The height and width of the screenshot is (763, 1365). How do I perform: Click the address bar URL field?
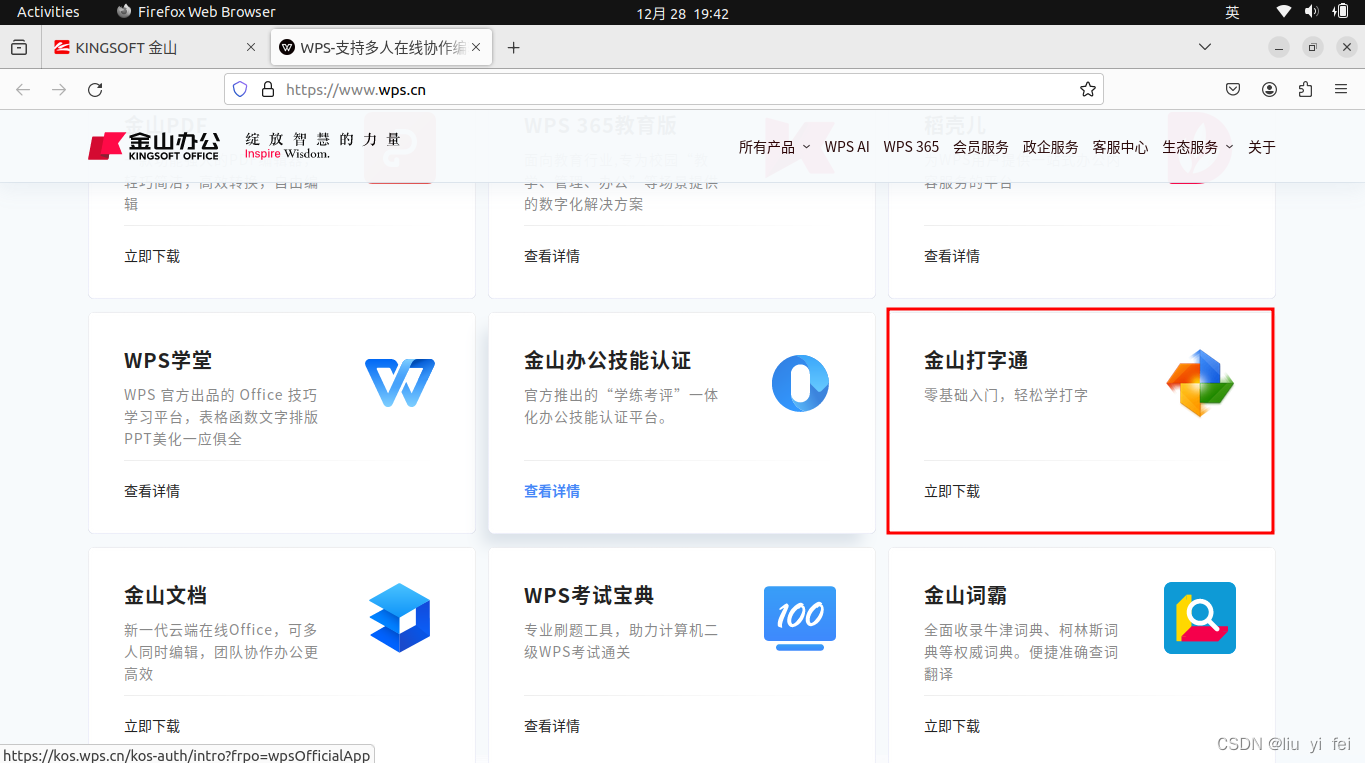664,89
